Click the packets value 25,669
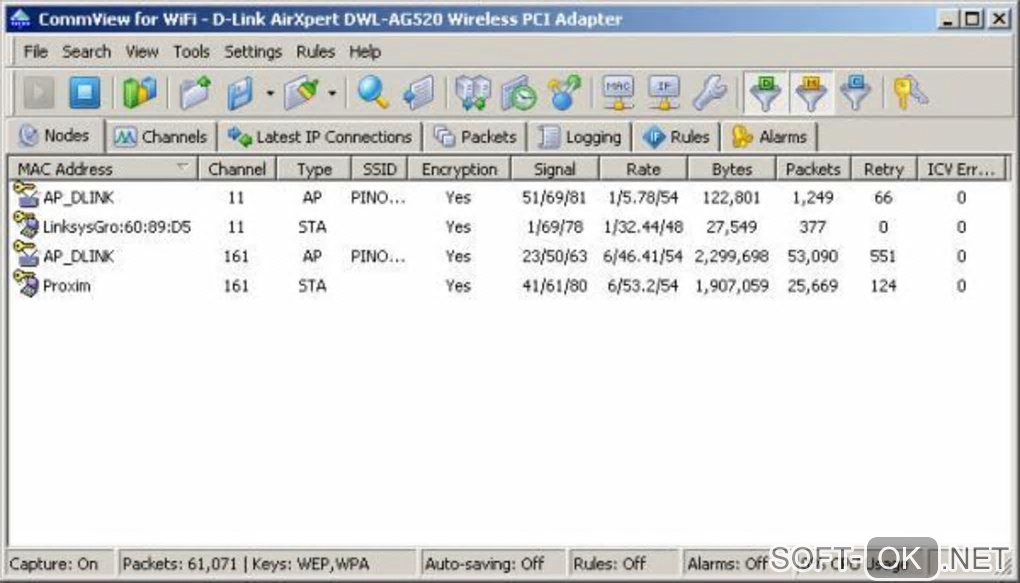This screenshot has height=583, width=1020. coord(812,286)
